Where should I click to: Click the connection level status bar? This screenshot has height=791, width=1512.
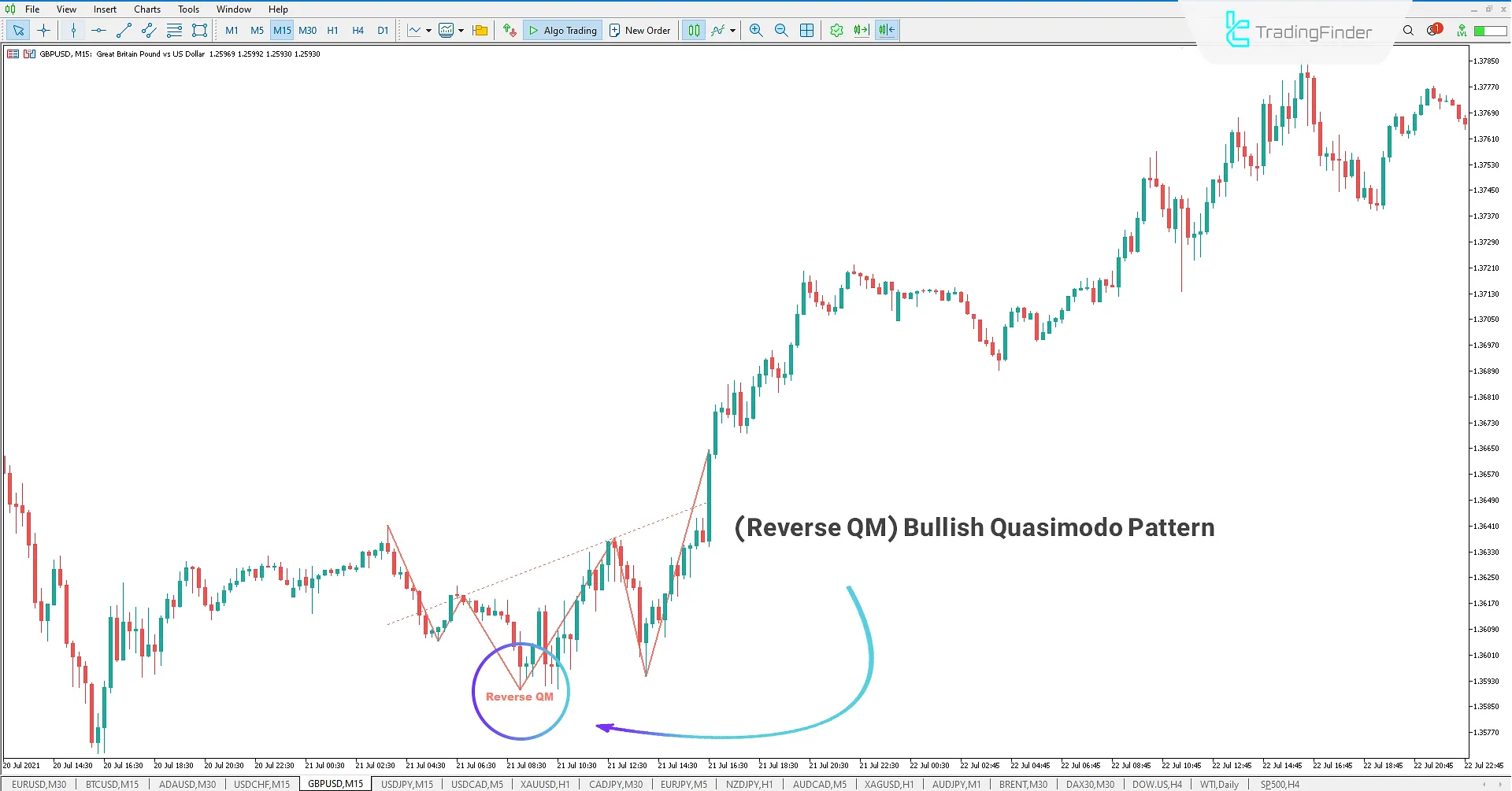coord(1490,31)
